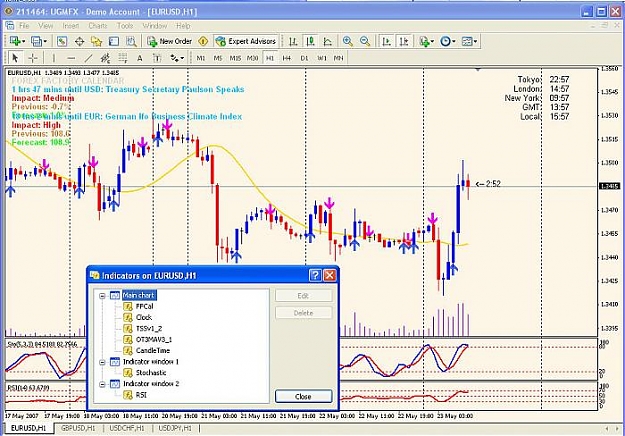Click the New Order button
The height and width of the screenshot is (436, 625).
tap(169, 41)
